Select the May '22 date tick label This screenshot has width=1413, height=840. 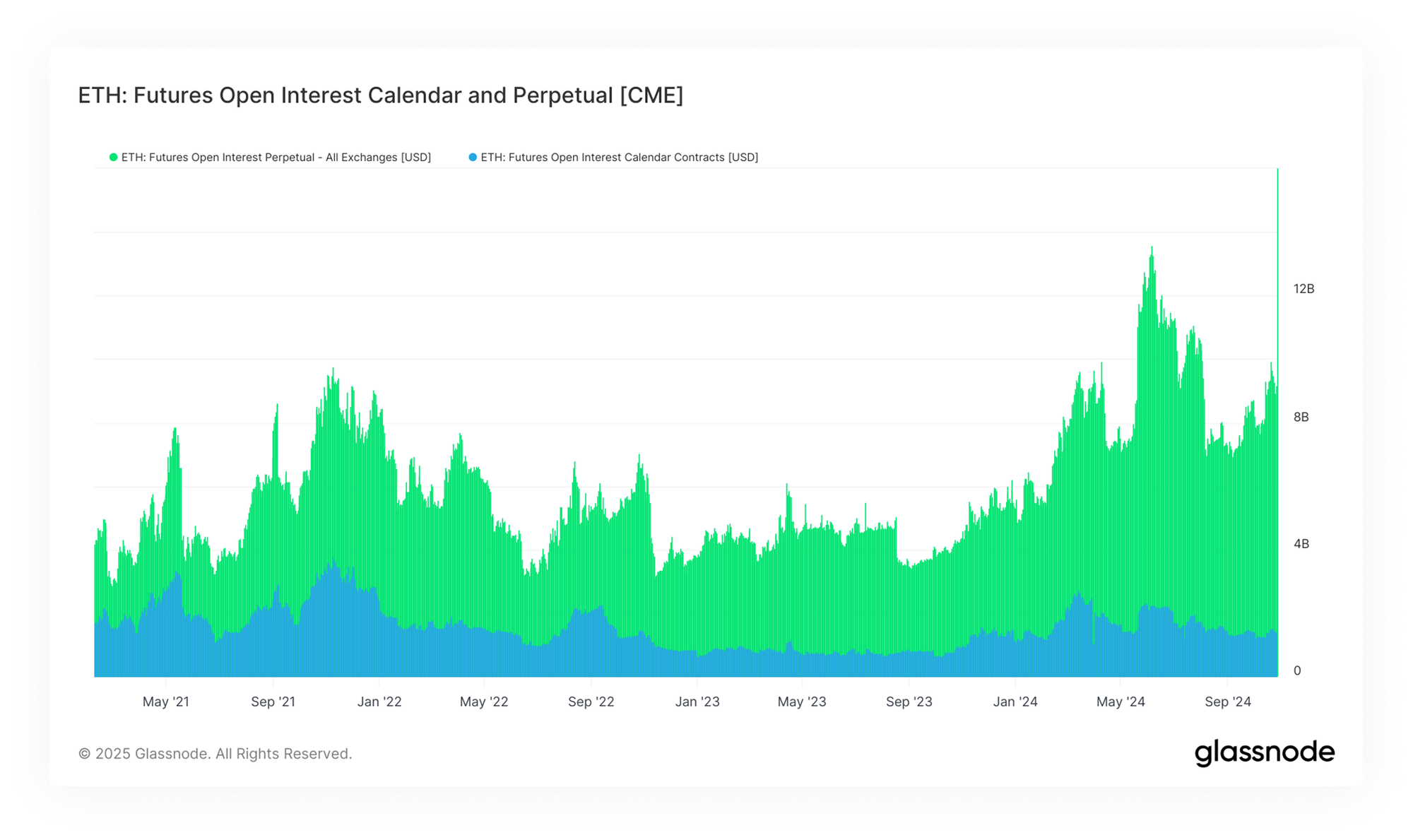[484, 702]
